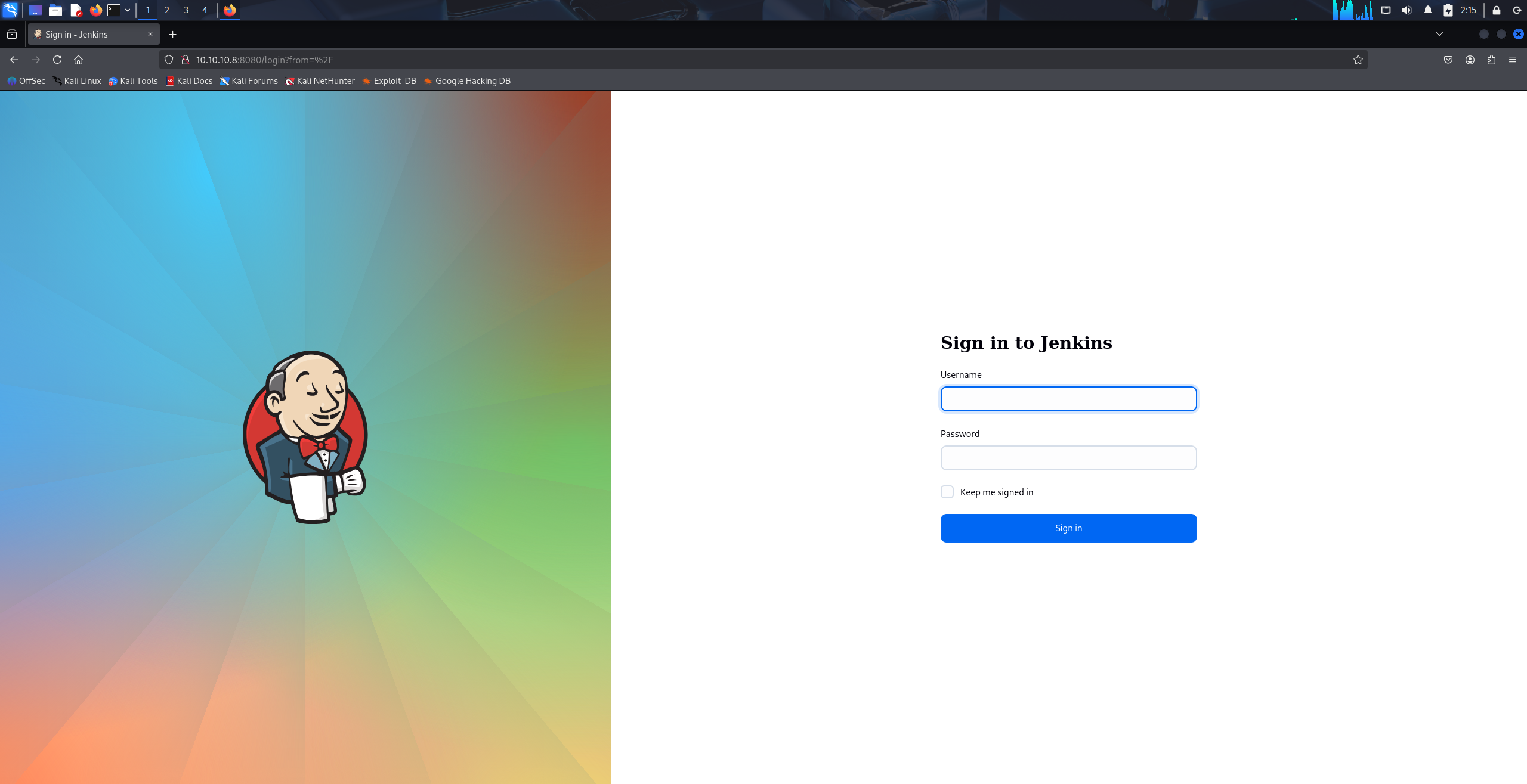Screen dimensions: 1527x784
Task: Click the Username input field
Action: tap(1068, 399)
